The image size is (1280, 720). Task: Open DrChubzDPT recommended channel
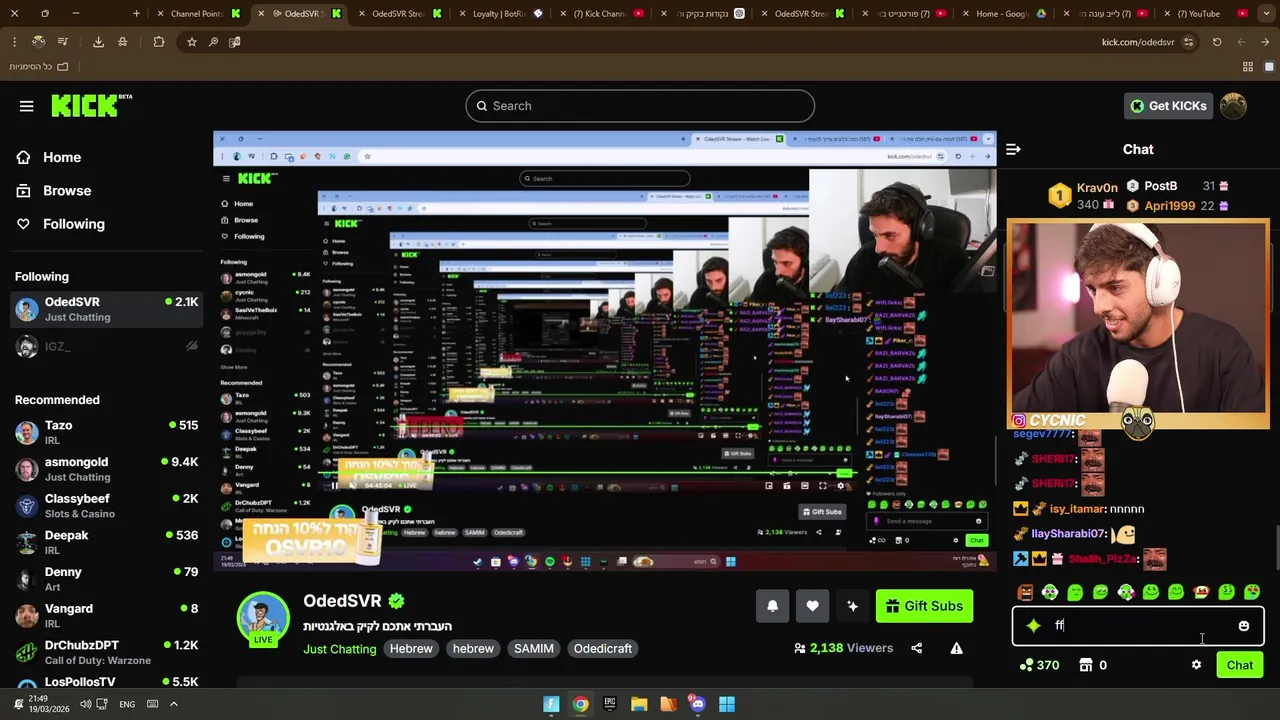pyautogui.click(x=107, y=652)
